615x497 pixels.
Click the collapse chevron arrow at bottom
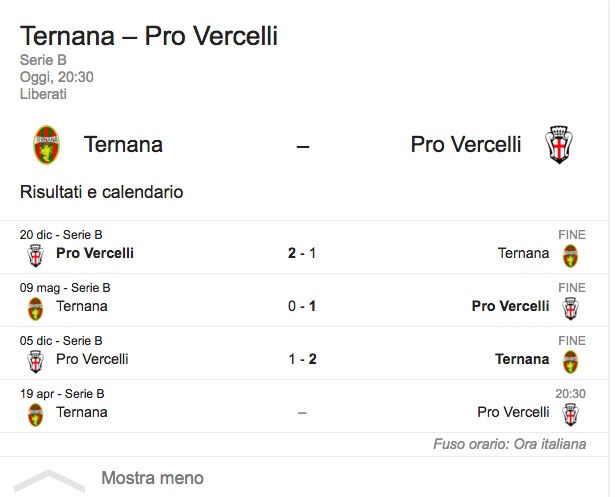coord(48,480)
